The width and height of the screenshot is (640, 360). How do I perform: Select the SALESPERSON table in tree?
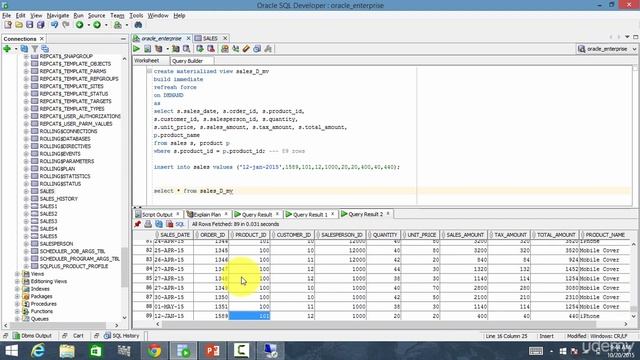point(56,244)
